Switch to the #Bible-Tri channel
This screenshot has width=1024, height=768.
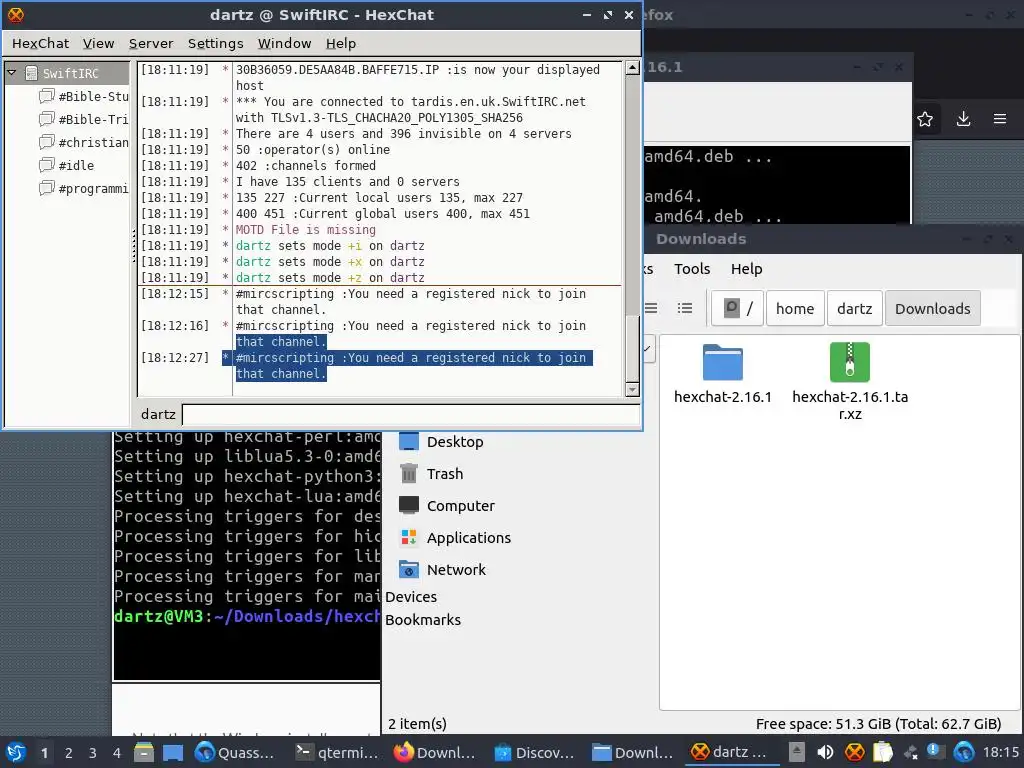[x=93, y=120]
